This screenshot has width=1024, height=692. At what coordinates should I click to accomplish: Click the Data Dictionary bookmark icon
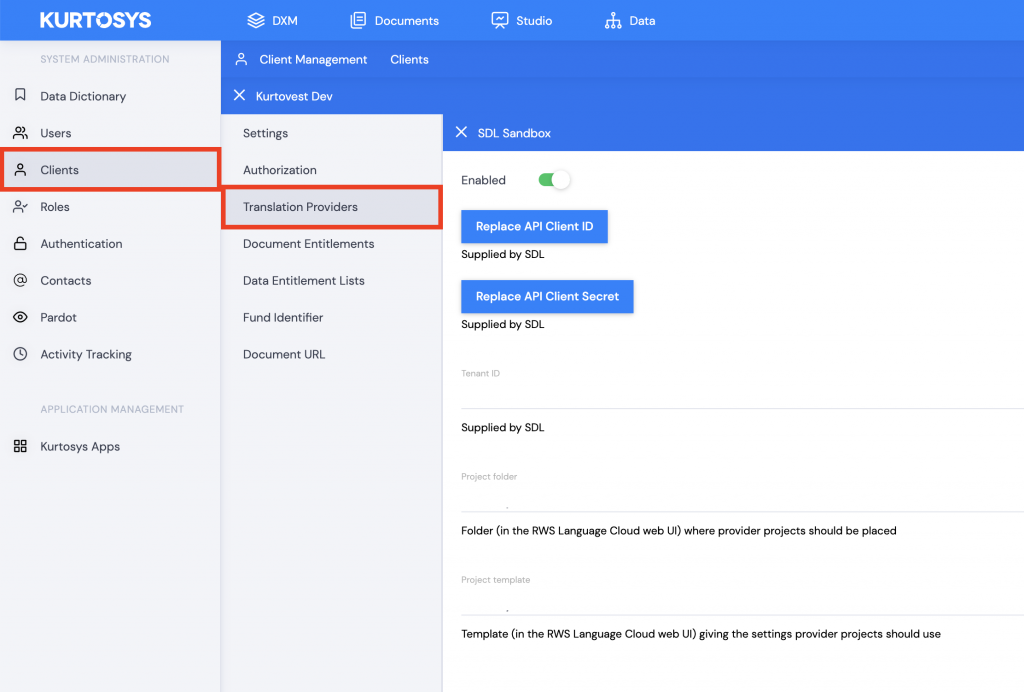tap(20, 95)
